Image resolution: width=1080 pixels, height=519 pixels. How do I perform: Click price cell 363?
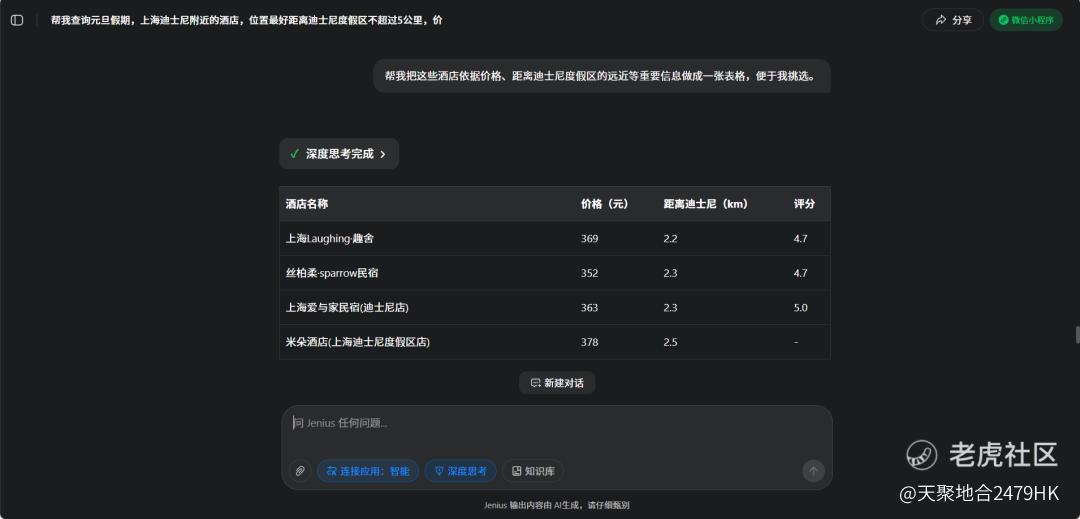pos(590,307)
